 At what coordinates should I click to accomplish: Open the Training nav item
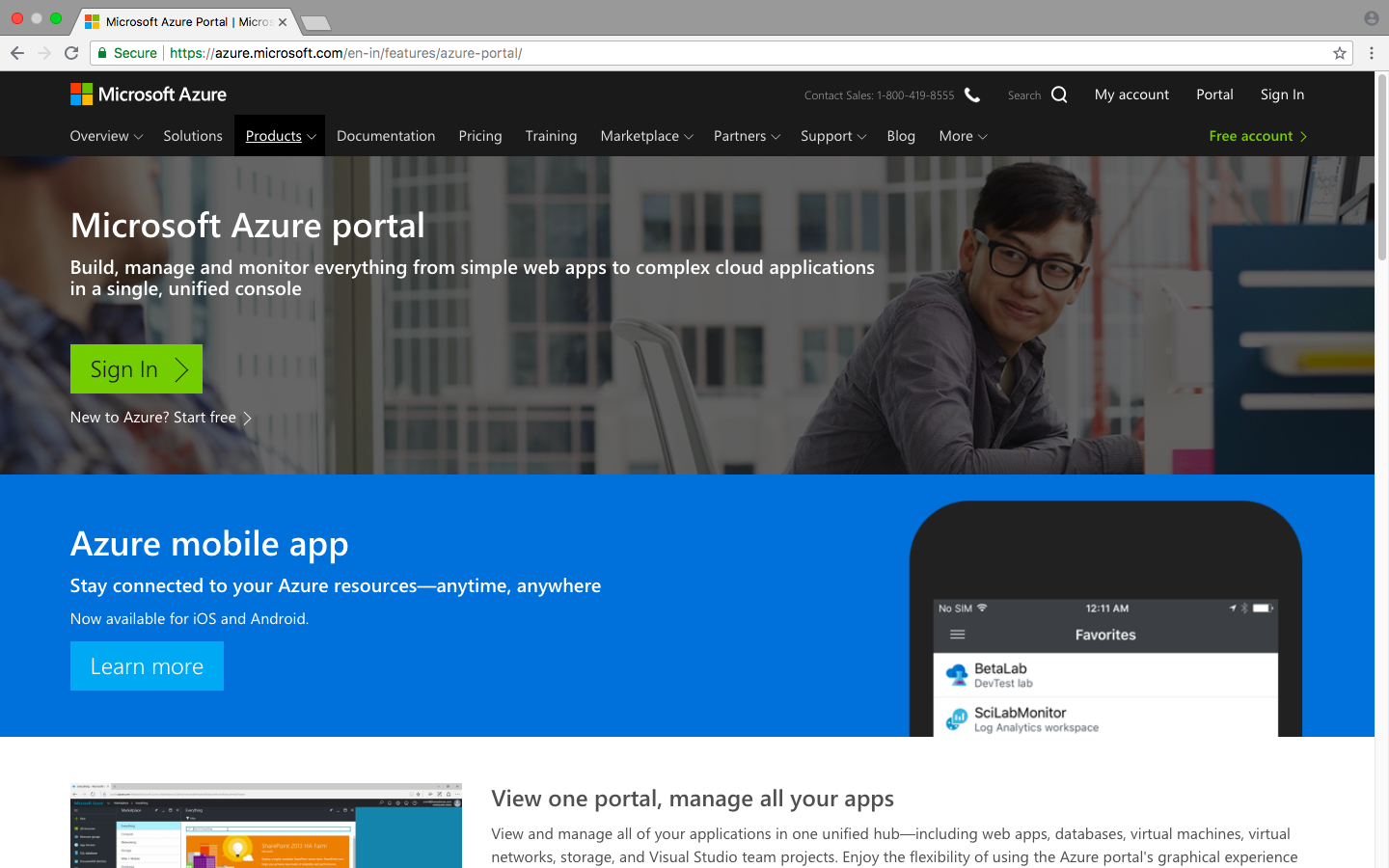coord(551,136)
